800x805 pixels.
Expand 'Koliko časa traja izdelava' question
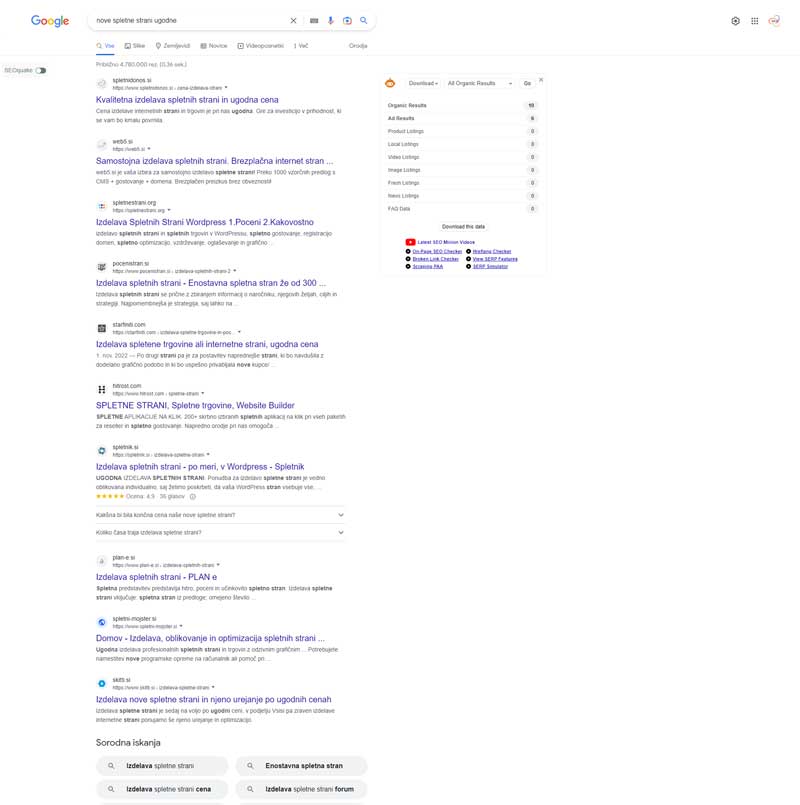[x=220, y=532]
